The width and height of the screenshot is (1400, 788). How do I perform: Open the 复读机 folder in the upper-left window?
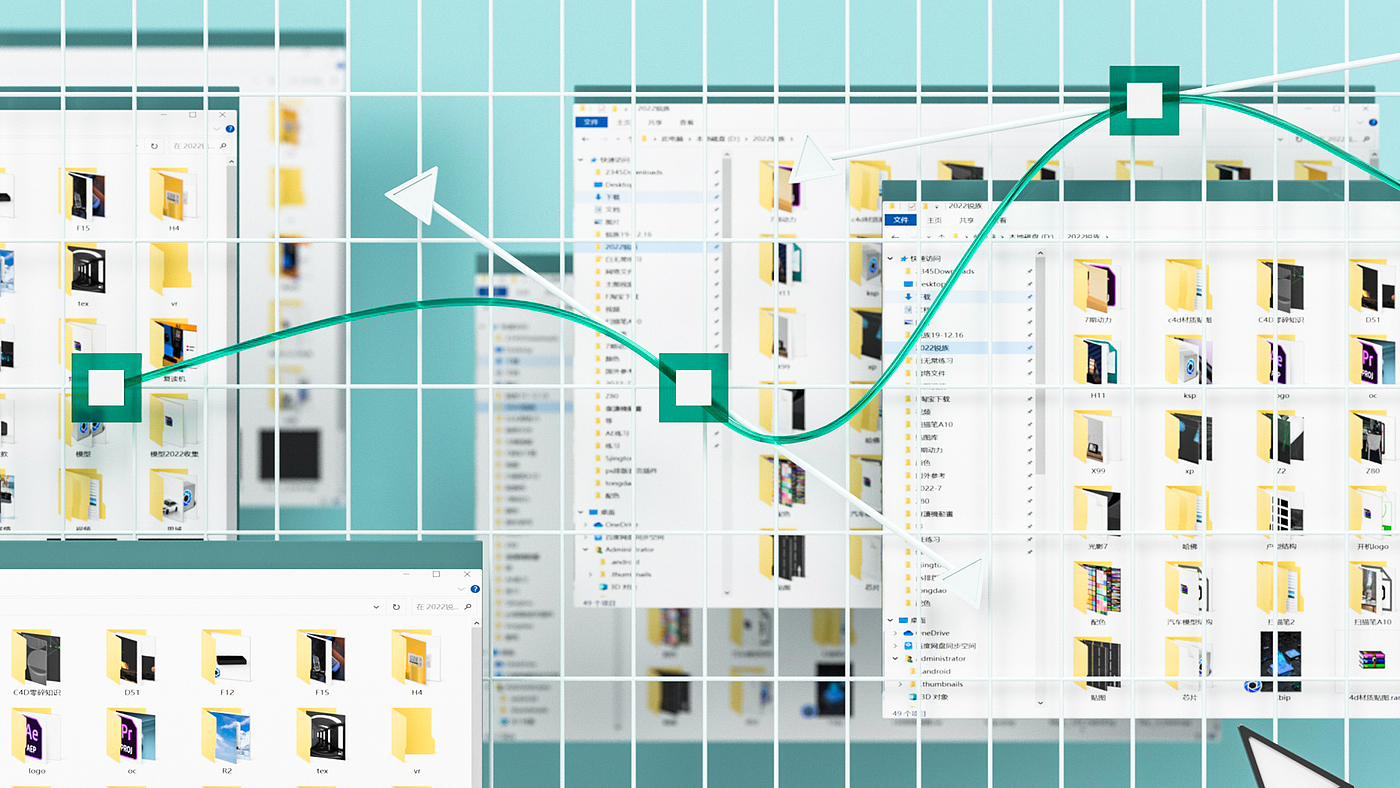[174, 351]
